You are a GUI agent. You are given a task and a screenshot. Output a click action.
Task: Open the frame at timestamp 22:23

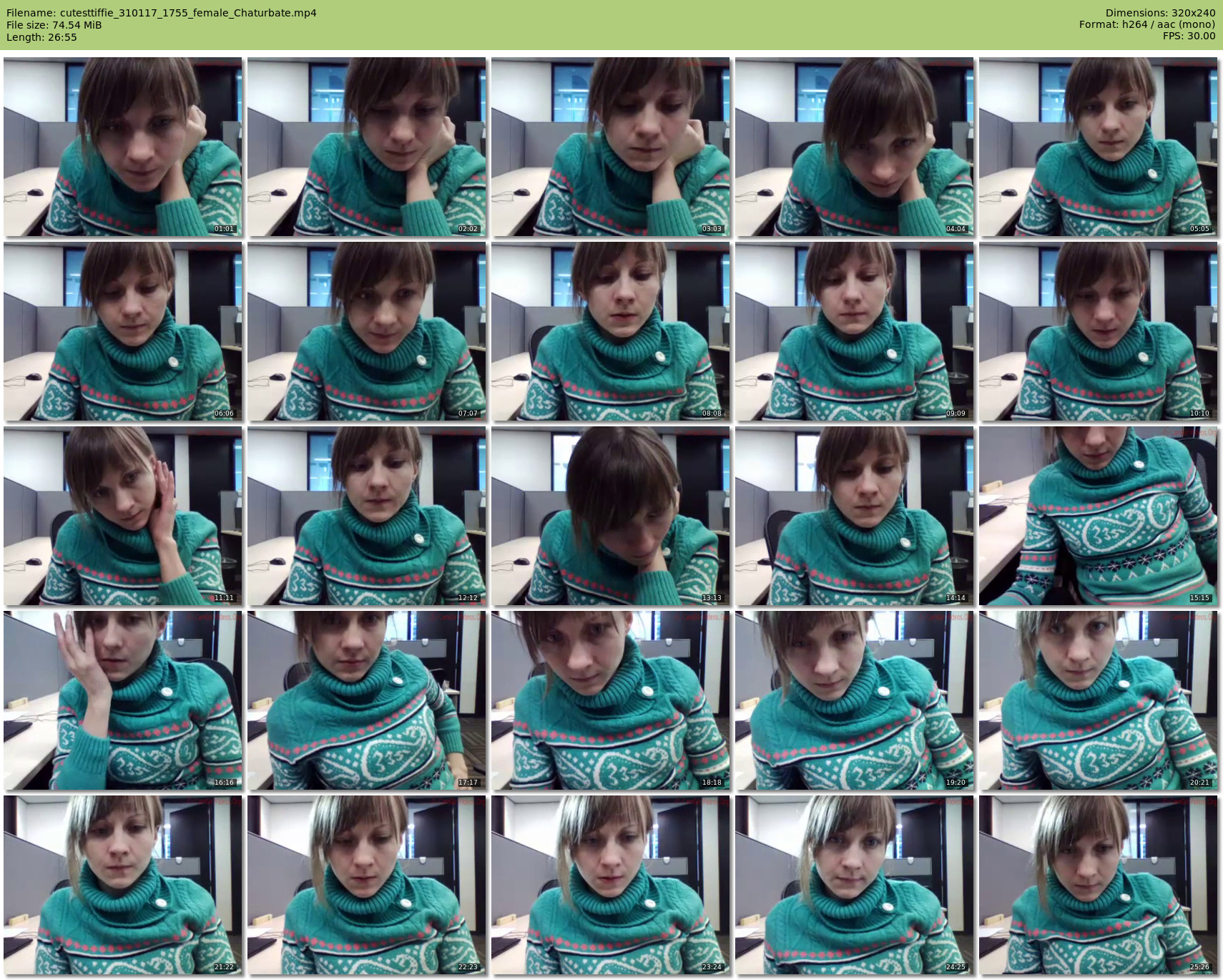tap(367, 885)
